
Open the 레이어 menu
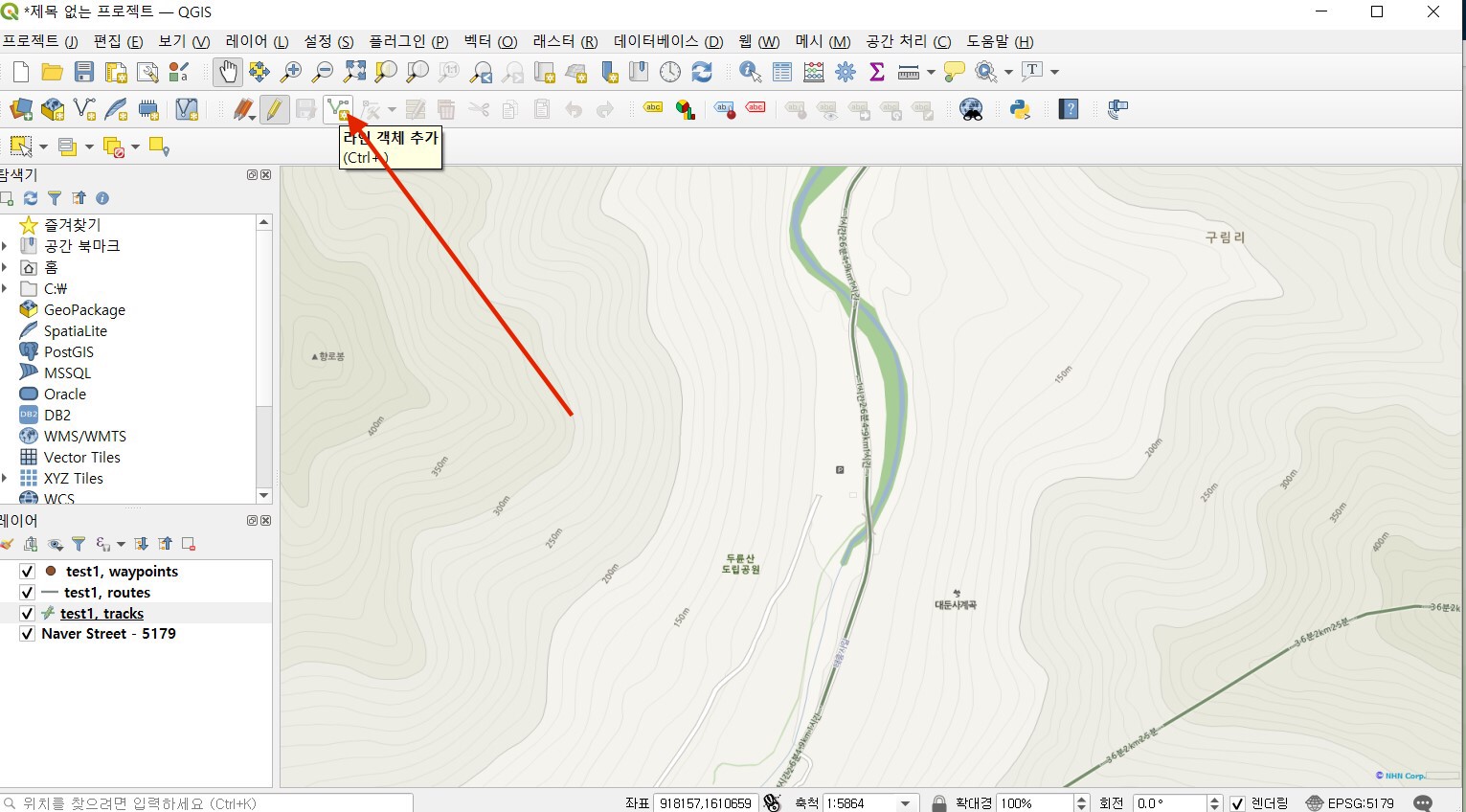(257, 41)
